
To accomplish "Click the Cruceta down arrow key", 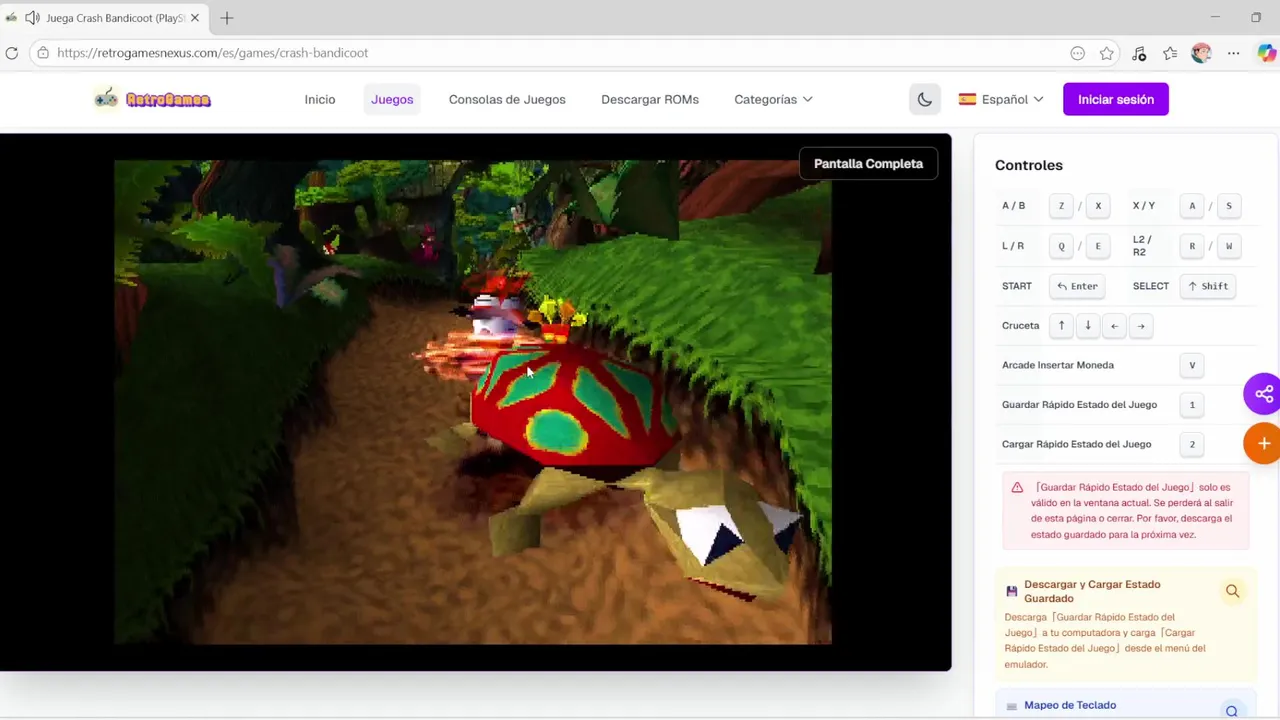I will 1088,326.
